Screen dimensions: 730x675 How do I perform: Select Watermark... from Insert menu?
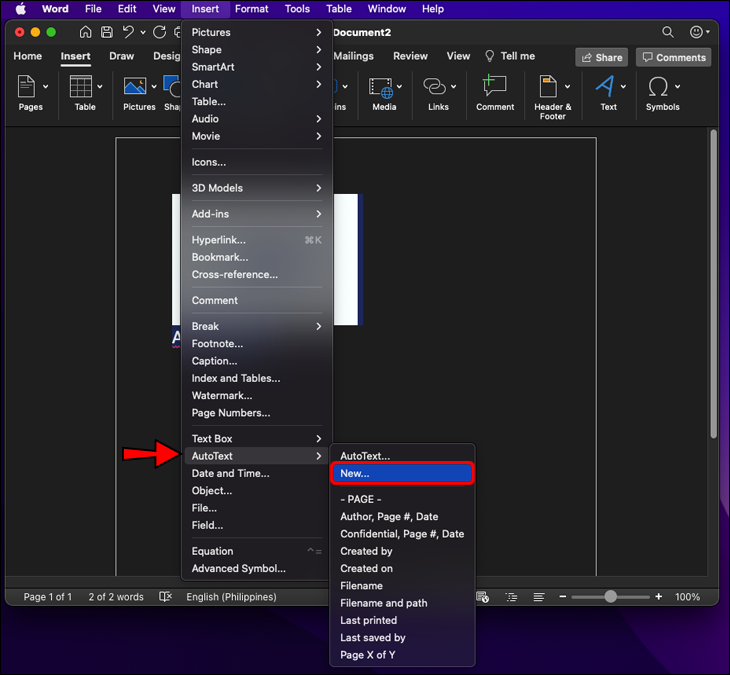coord(257,396)
